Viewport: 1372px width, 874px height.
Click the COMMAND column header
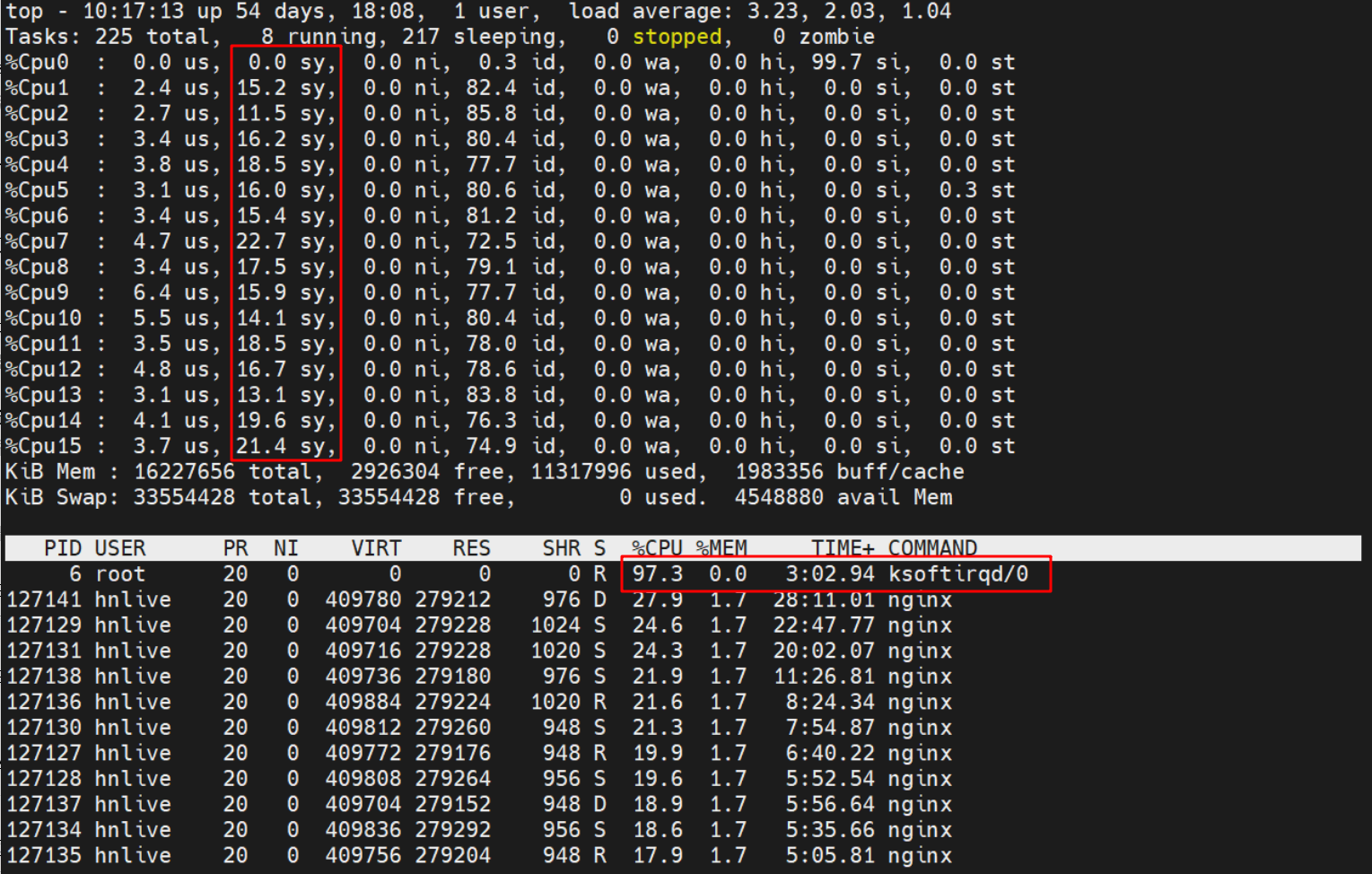(x=932, y=548)
